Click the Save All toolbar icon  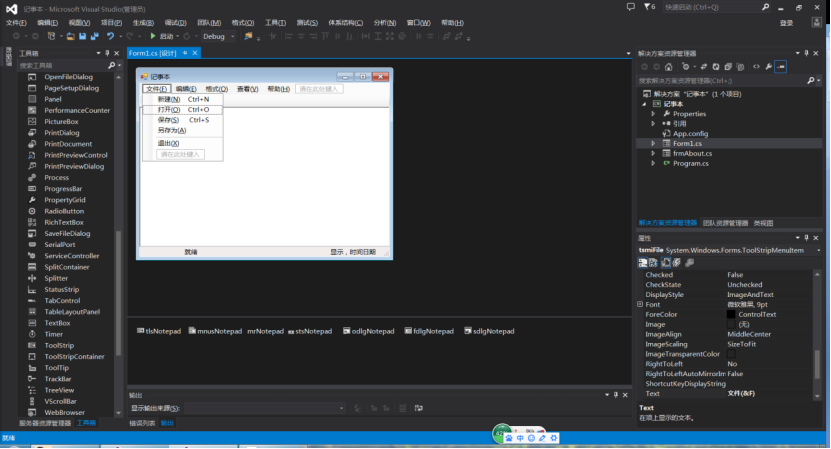click(95, 37)
